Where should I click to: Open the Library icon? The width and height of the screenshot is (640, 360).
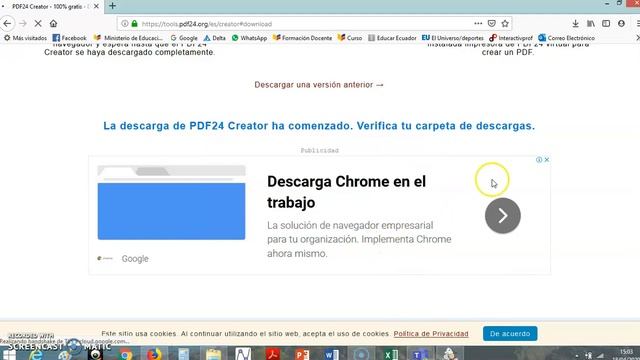[x=591, y=24]
